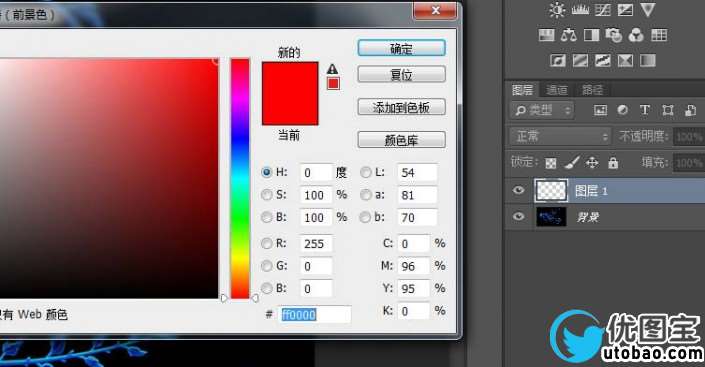Image resolution: width=705 pixels, height=367 pixels.
Task: Select the Levels adjustment icon
Action: coord(580,10)
